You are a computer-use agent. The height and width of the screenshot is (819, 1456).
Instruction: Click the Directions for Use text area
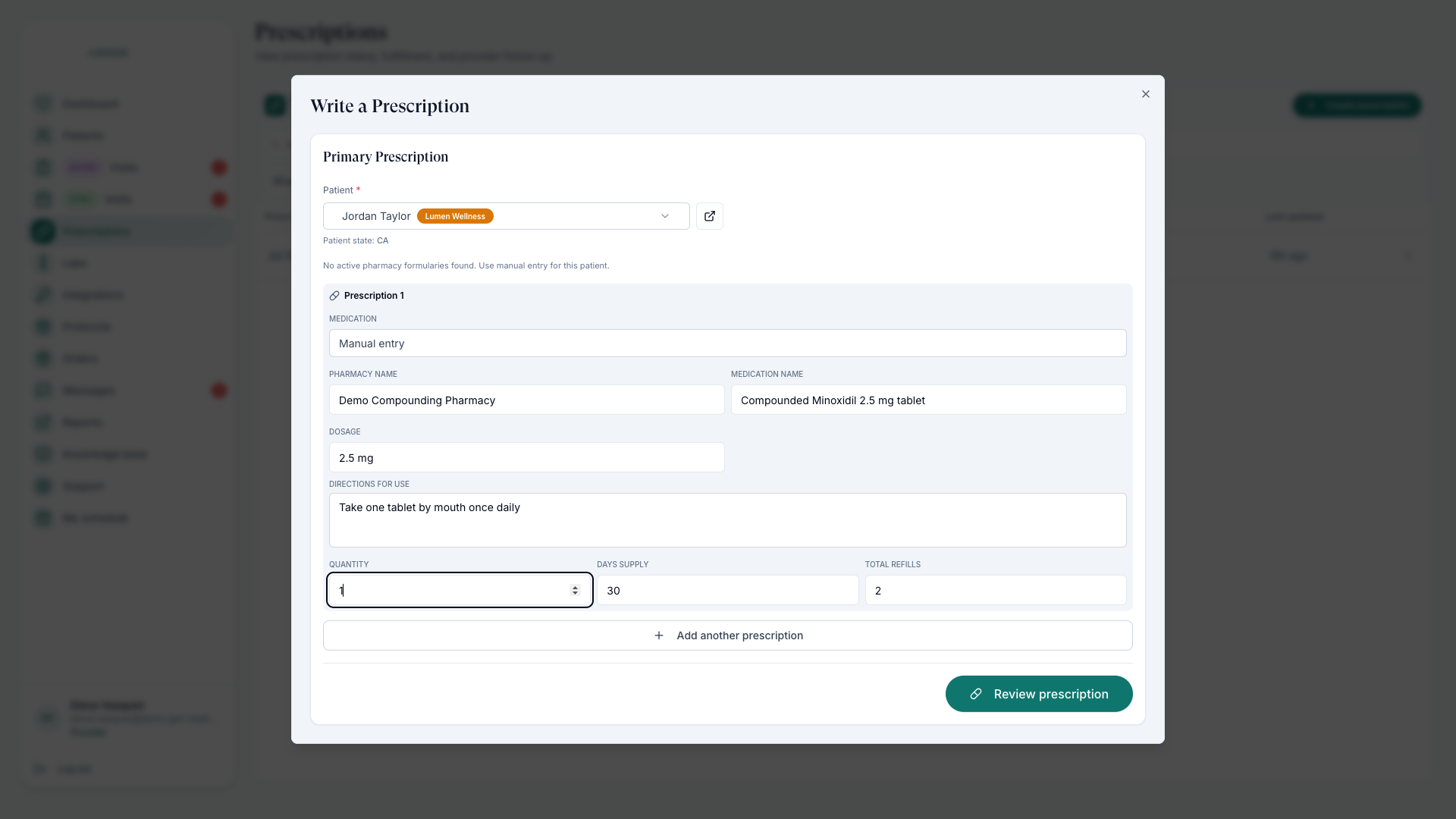[727, 520]
